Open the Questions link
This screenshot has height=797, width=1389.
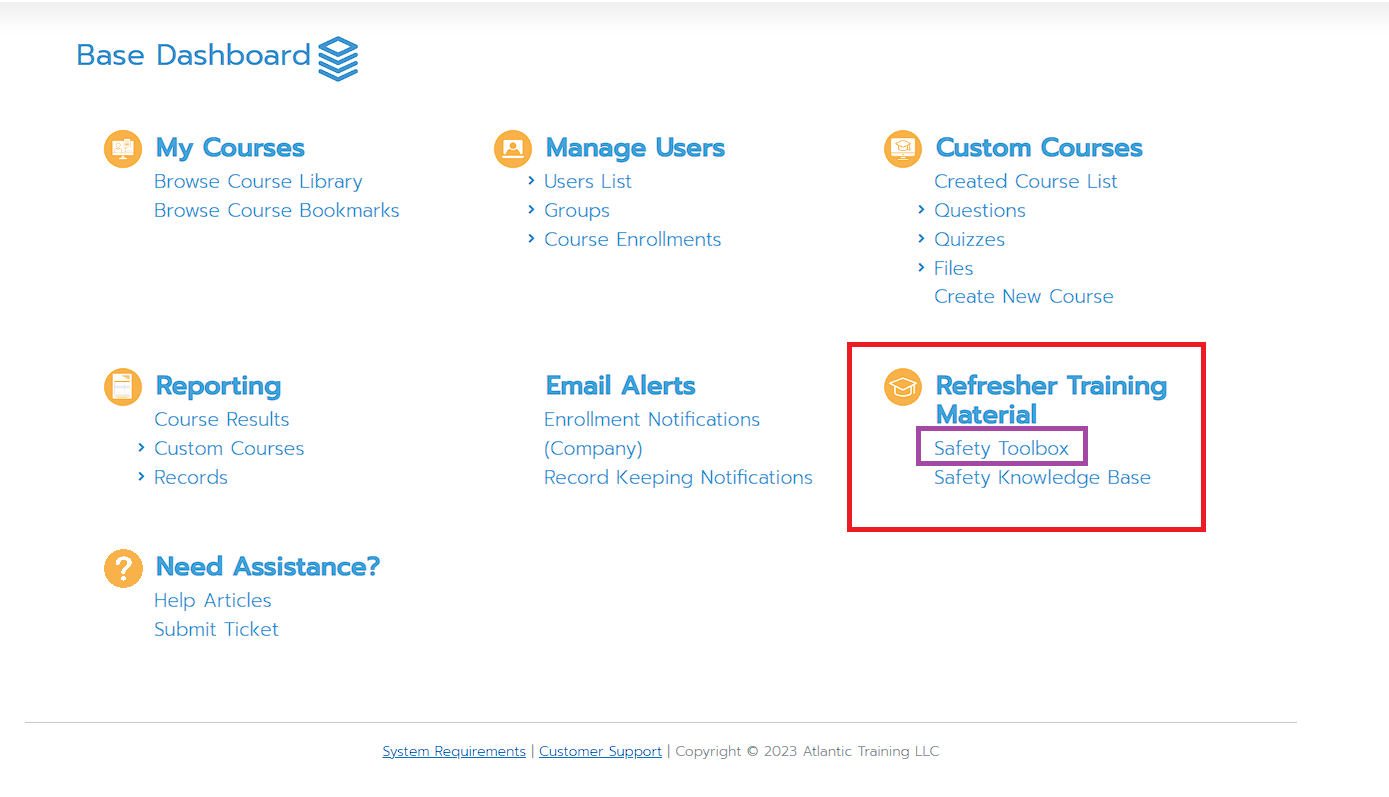pyautogui.click(x=980, y=210)
